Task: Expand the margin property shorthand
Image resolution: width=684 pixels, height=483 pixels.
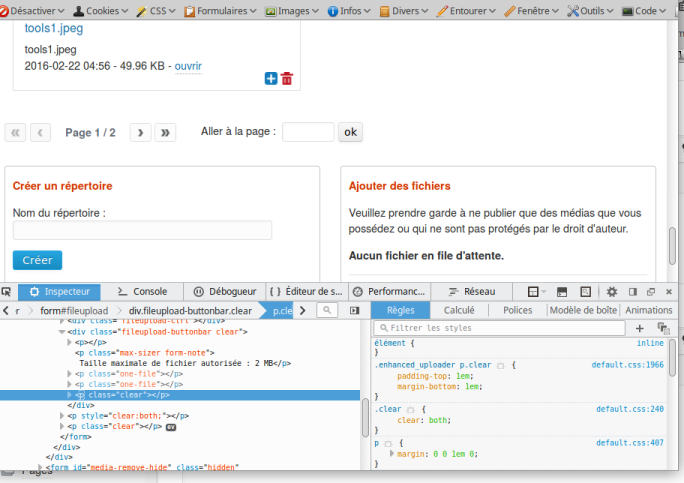Action: pos(391,454)
